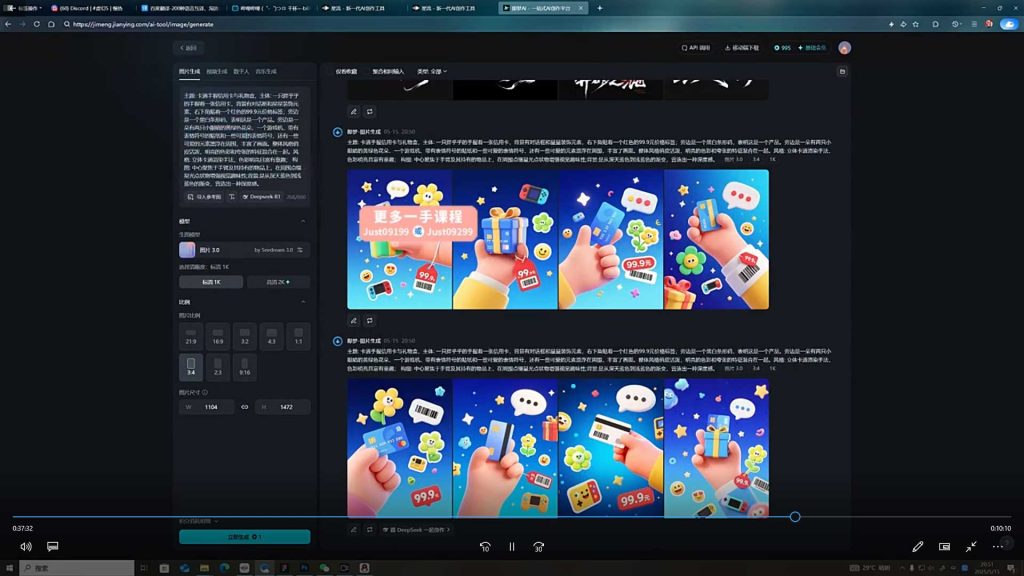The image size is (1024, 576).
Task: Switch to the 图片生成 tab
Action: click(189, 71)
